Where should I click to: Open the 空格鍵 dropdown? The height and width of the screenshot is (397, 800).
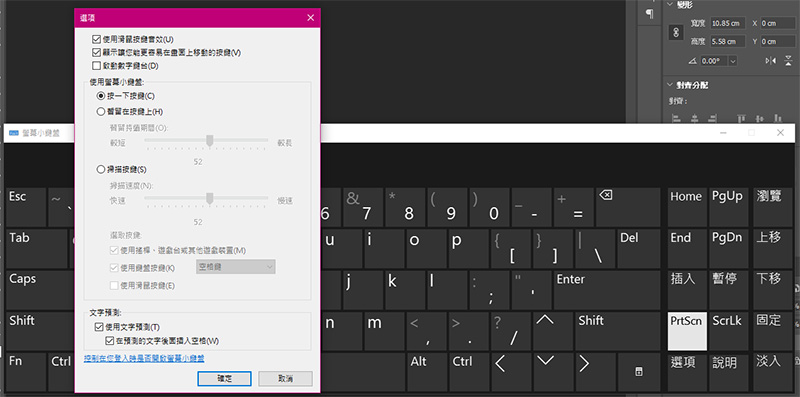click(x=236, y=266)
